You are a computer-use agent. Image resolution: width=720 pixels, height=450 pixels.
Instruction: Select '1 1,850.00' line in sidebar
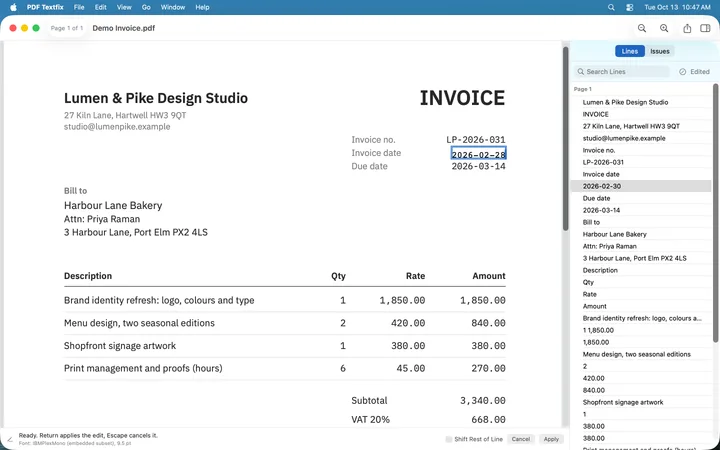tap(641, 330)
